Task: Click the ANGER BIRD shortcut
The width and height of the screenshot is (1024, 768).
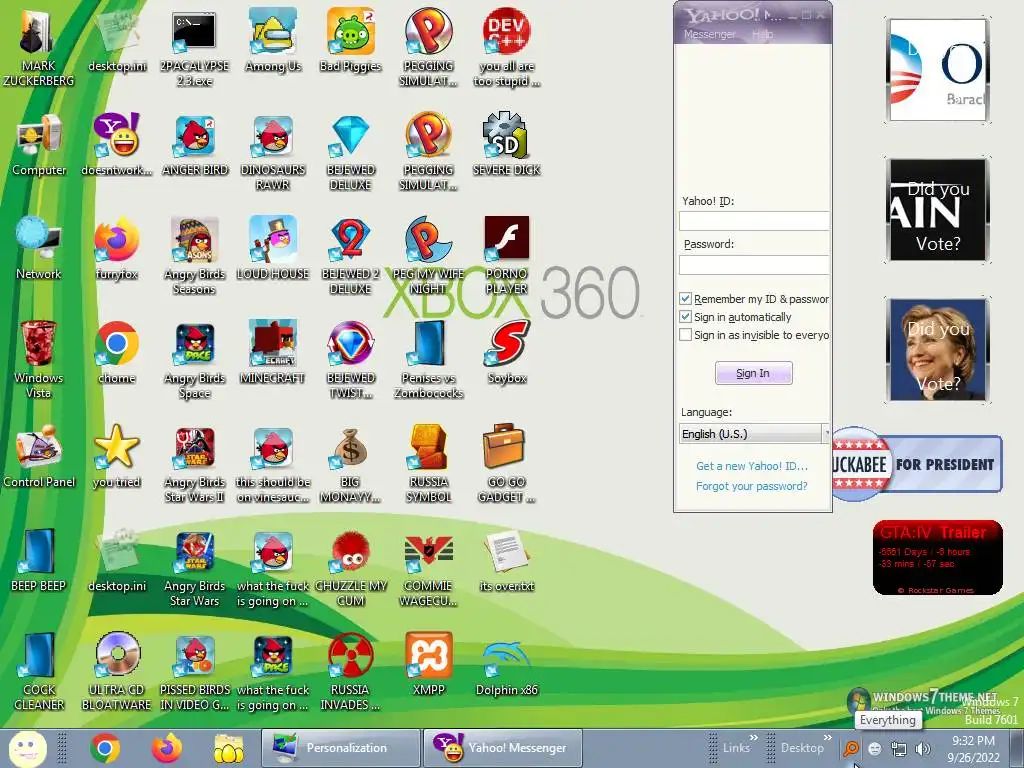Action: click(x=195, y=145)
